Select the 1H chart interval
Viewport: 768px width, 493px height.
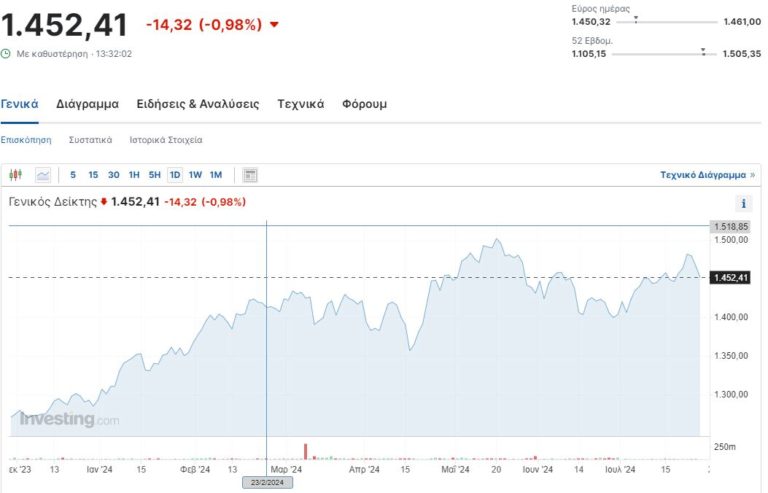coord(134,175)
